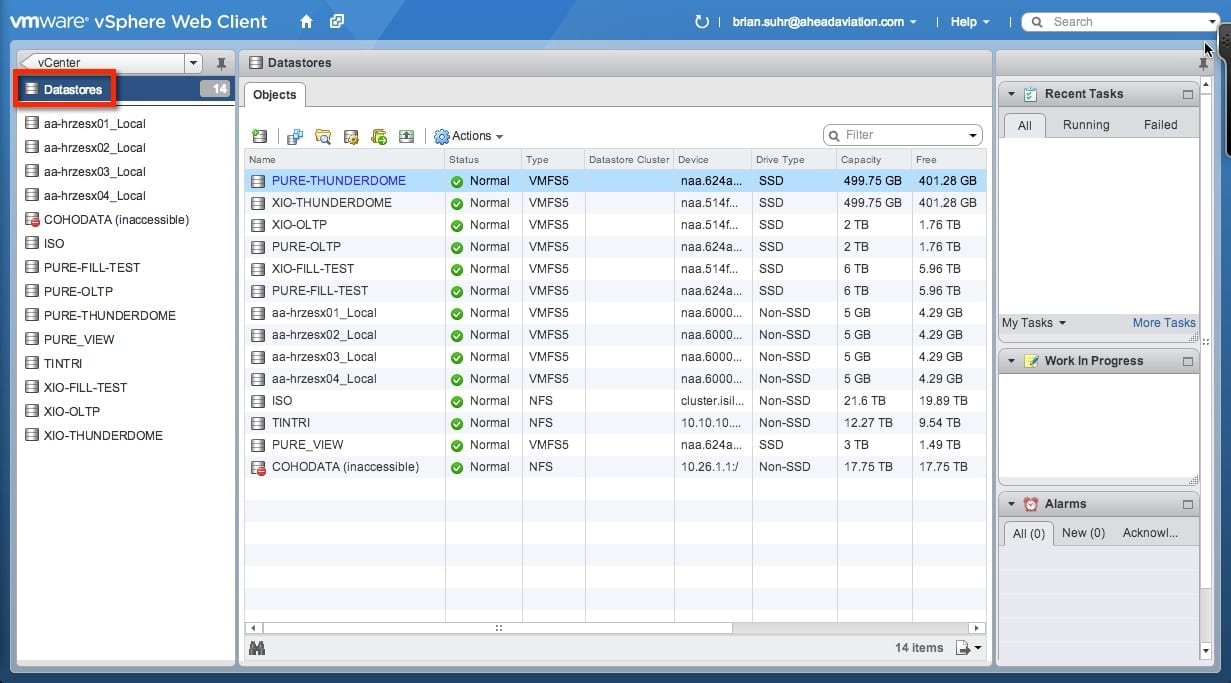Open the search box dropdown arrow

[x=1211, y=22]
